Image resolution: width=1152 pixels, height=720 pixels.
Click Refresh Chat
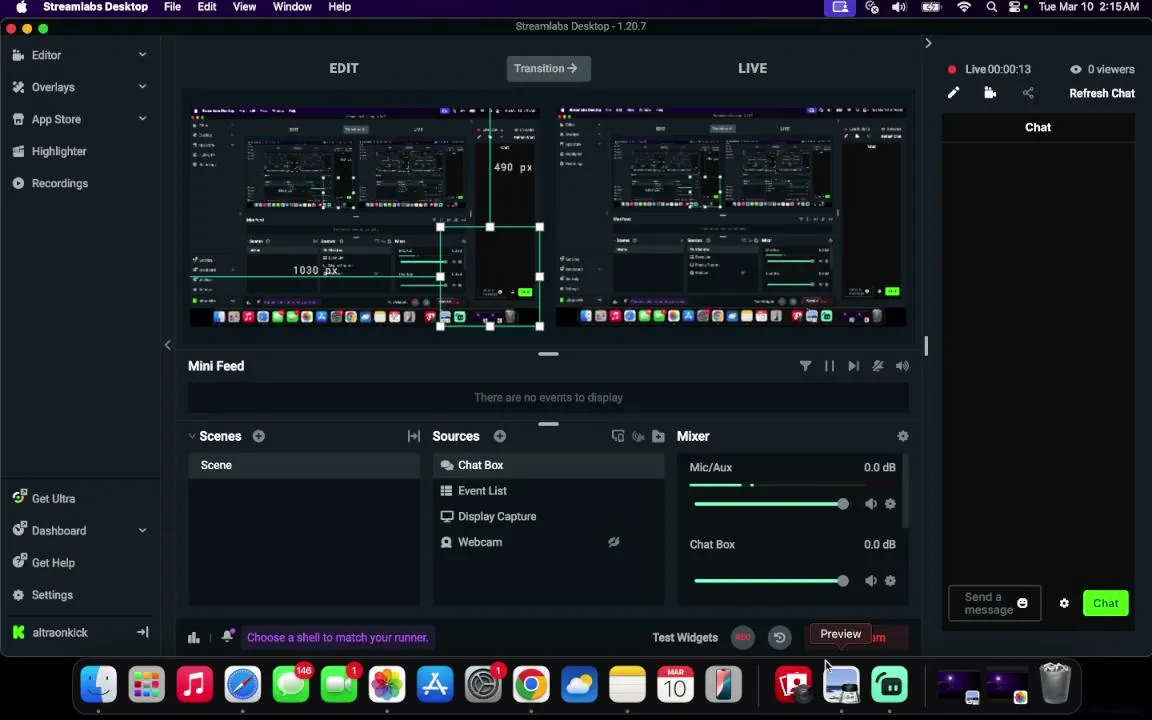(1102, 93)
